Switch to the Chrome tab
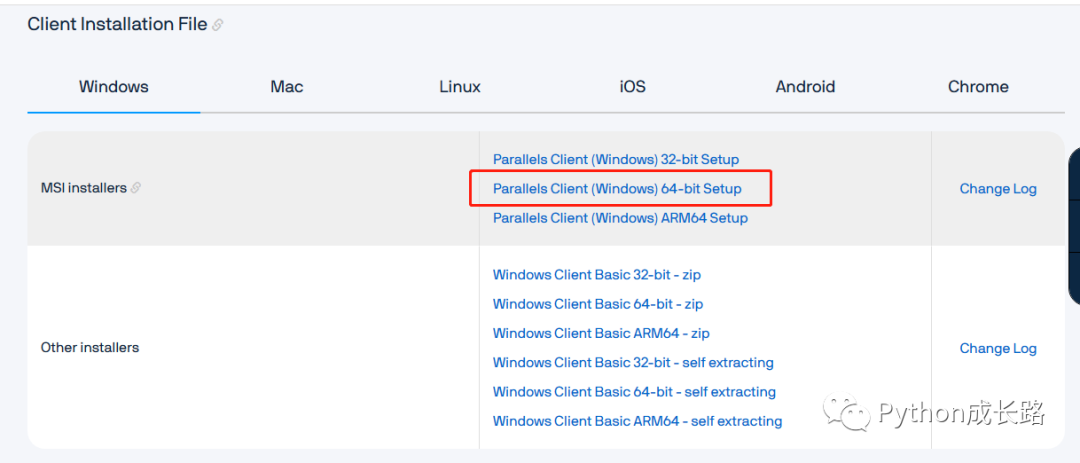1080x463 pixels. tap(978, 87)
